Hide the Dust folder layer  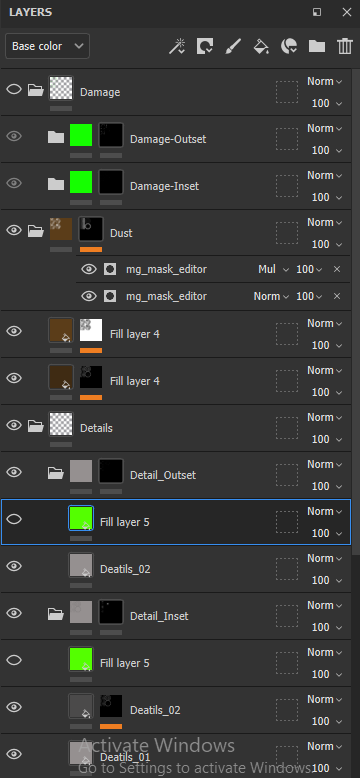pos(14,230)
